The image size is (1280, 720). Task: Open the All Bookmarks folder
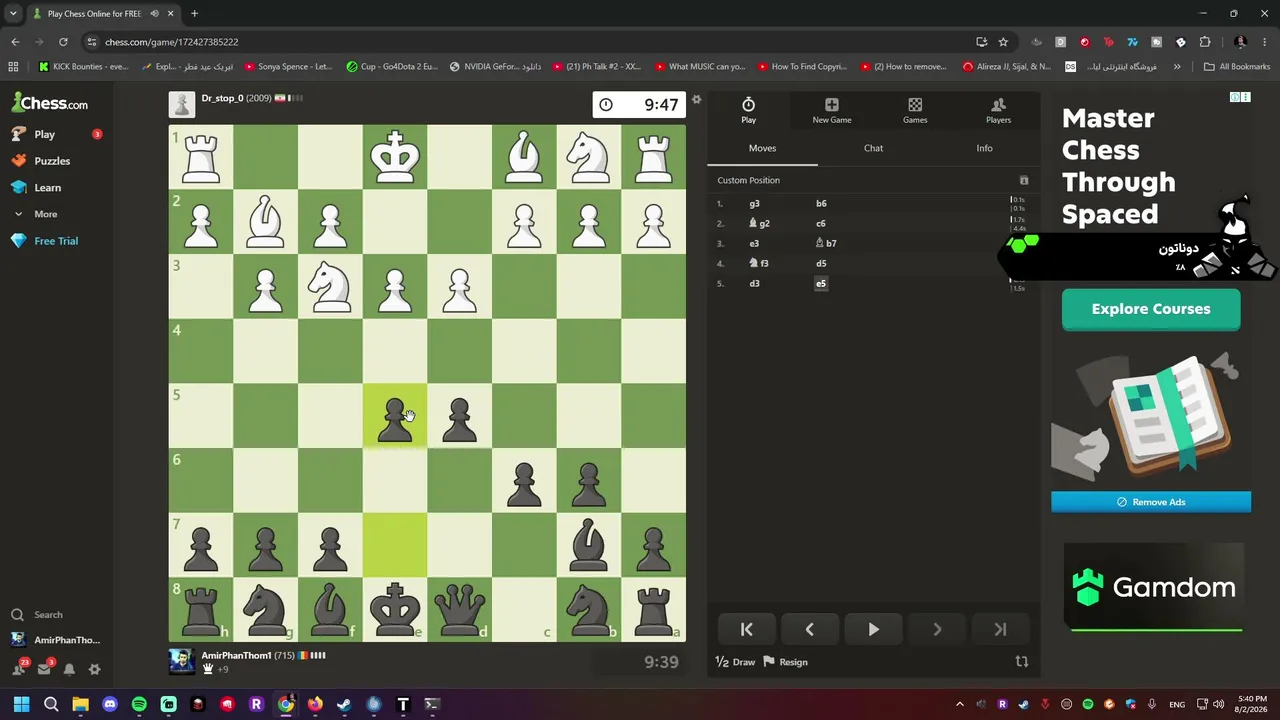[x=1237, y=67]
